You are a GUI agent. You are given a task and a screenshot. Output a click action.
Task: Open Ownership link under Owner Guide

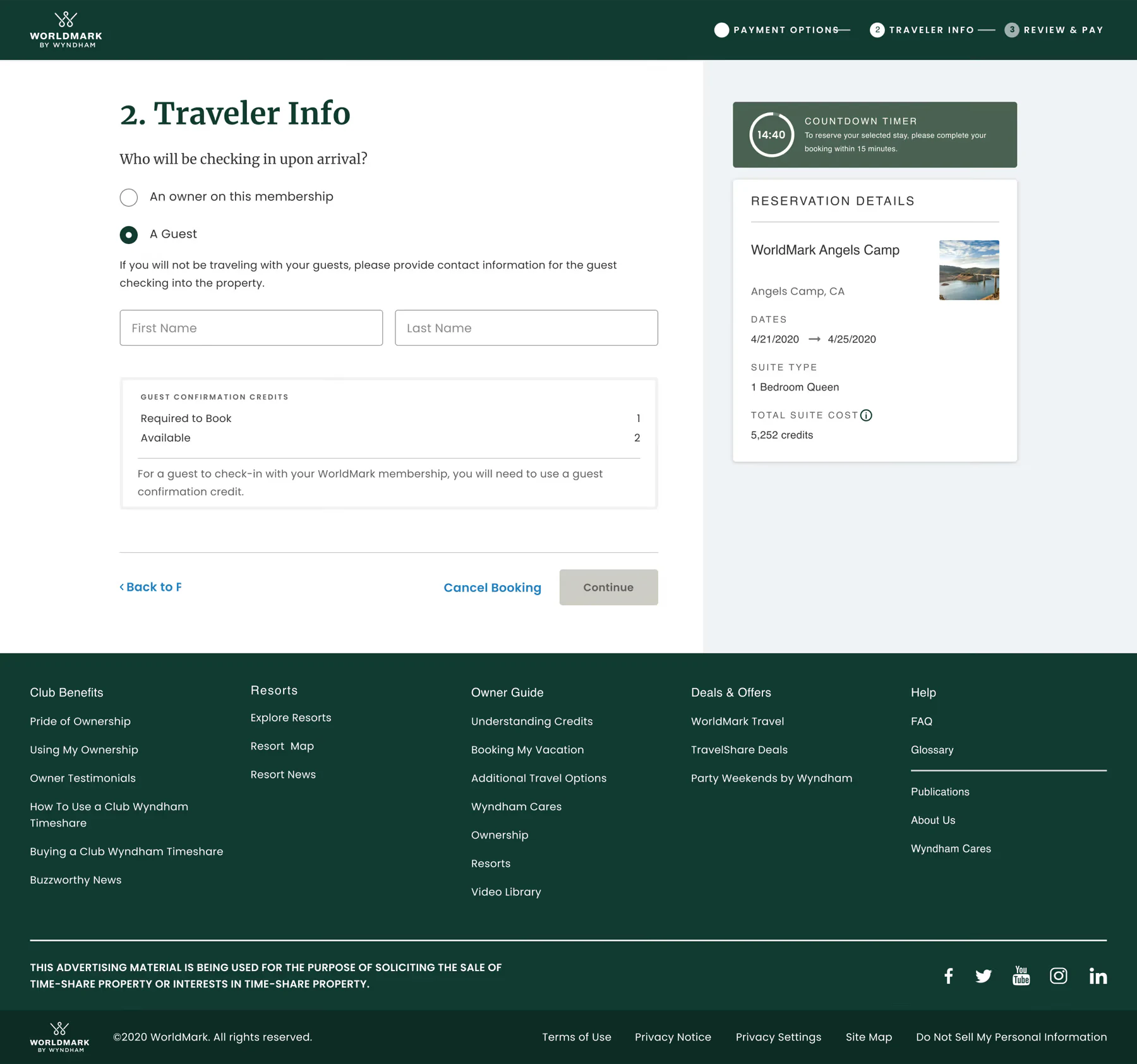tap(500, 835)
